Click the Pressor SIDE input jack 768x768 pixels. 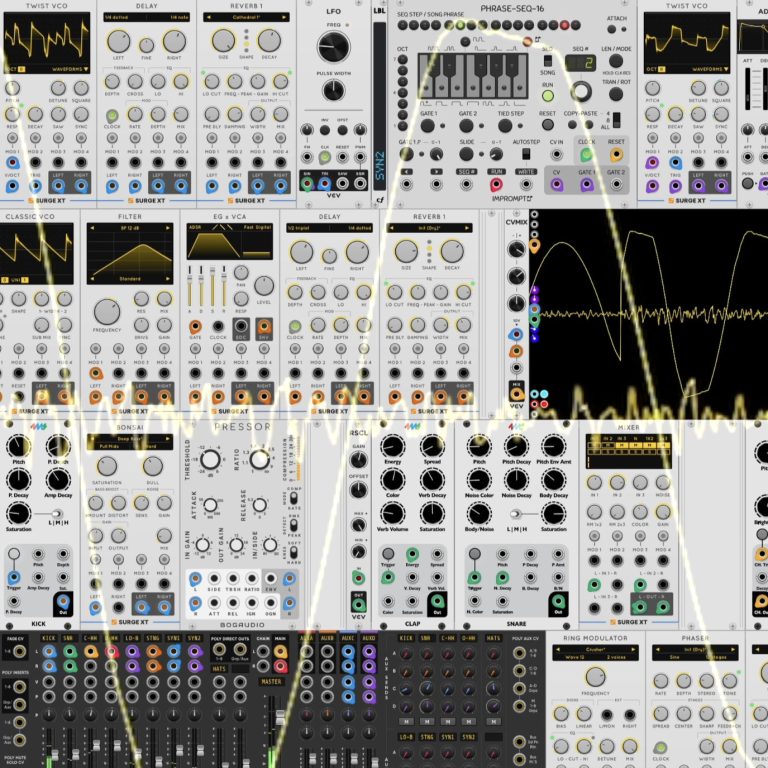(x=214, y=579)
